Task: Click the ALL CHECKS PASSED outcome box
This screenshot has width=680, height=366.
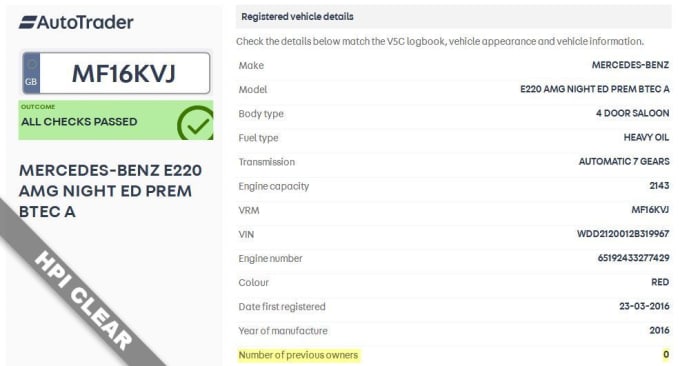Action: click(x=116, y=120)
